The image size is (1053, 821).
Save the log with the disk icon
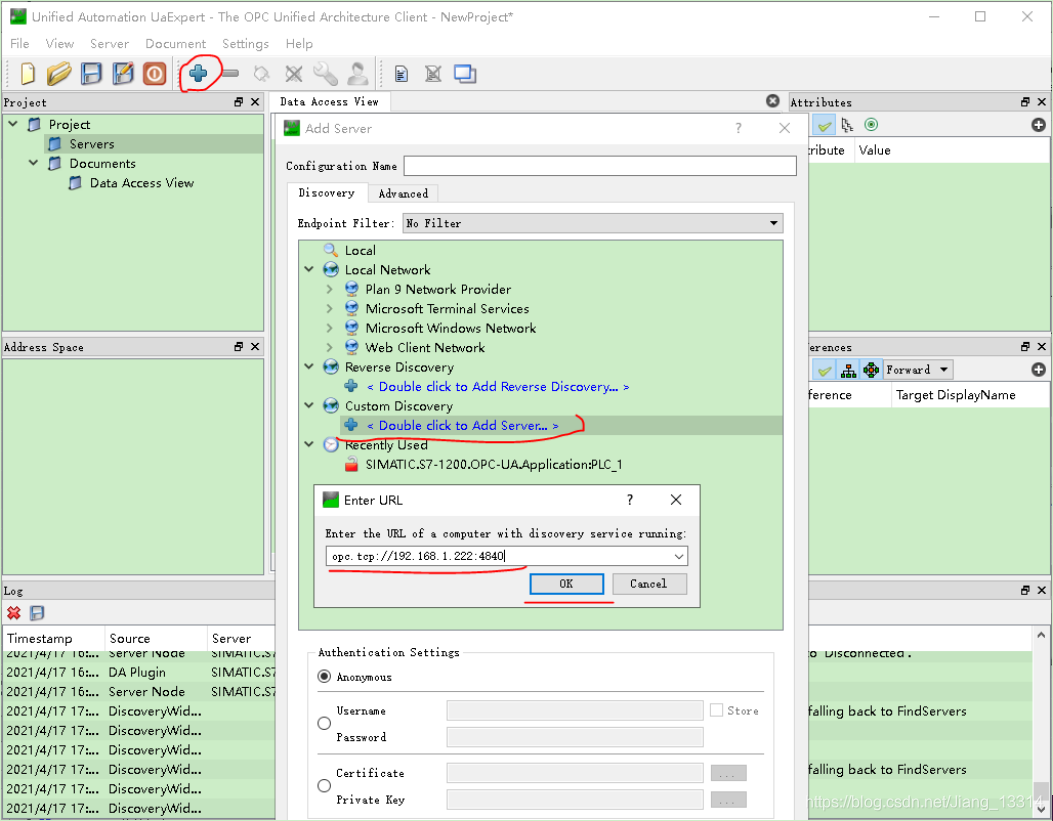click(37, 613)
